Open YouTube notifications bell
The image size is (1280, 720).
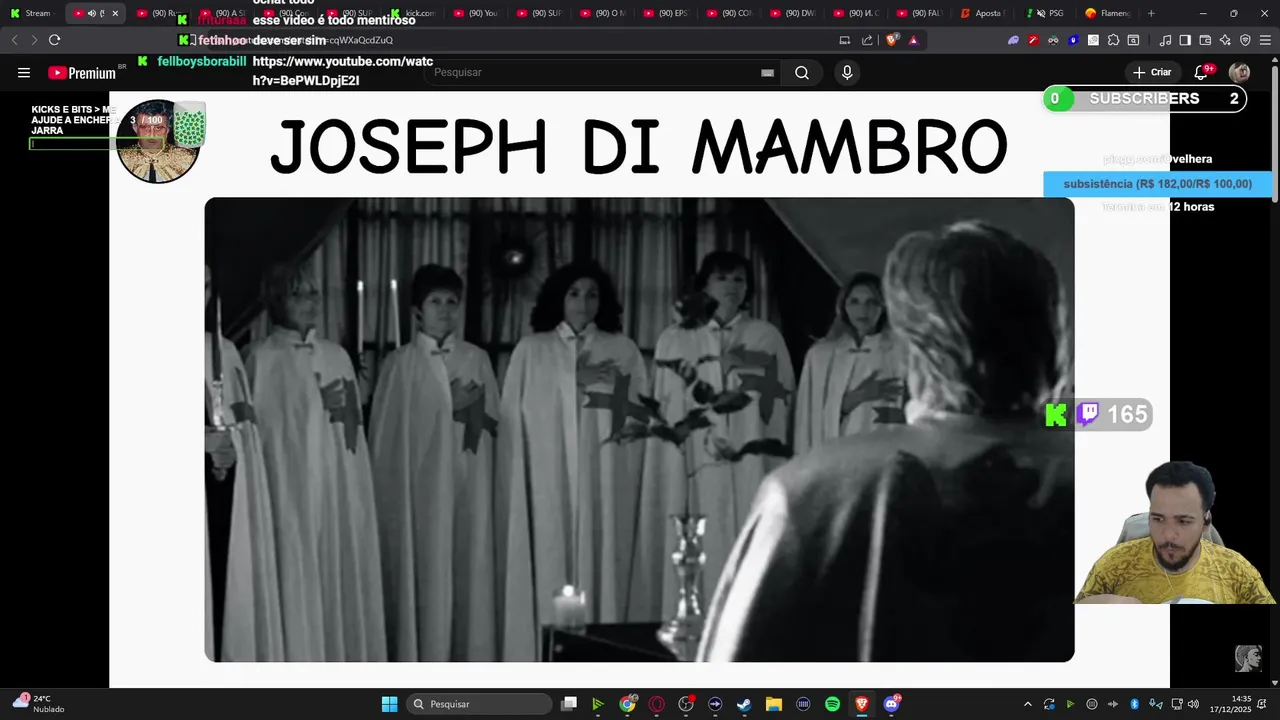pos(1201,73)
